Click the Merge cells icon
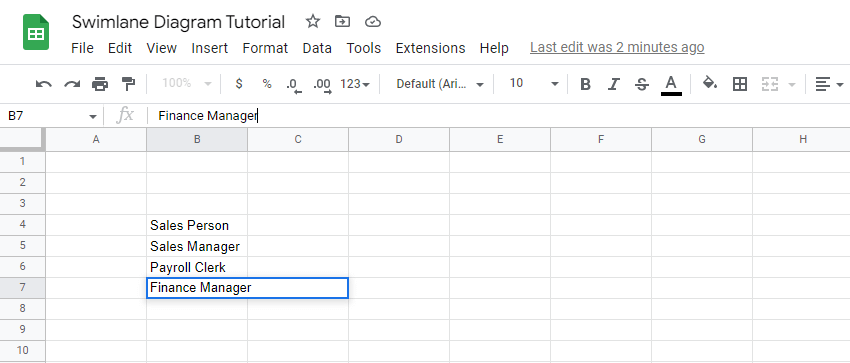Image resolution: width=850 pixels, height=363 pixels. 770,84
